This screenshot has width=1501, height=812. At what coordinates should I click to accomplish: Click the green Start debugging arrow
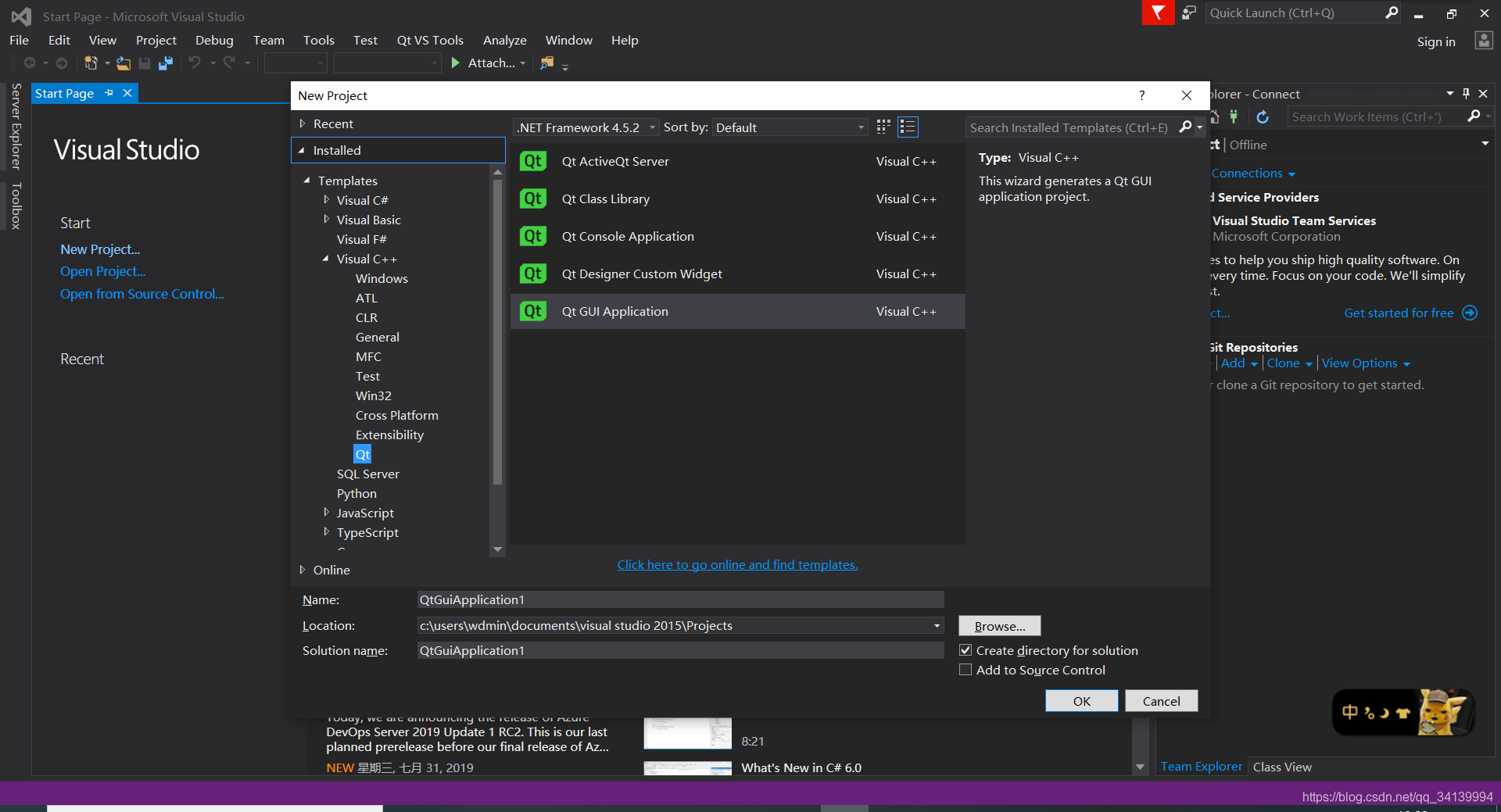point(456,63)
